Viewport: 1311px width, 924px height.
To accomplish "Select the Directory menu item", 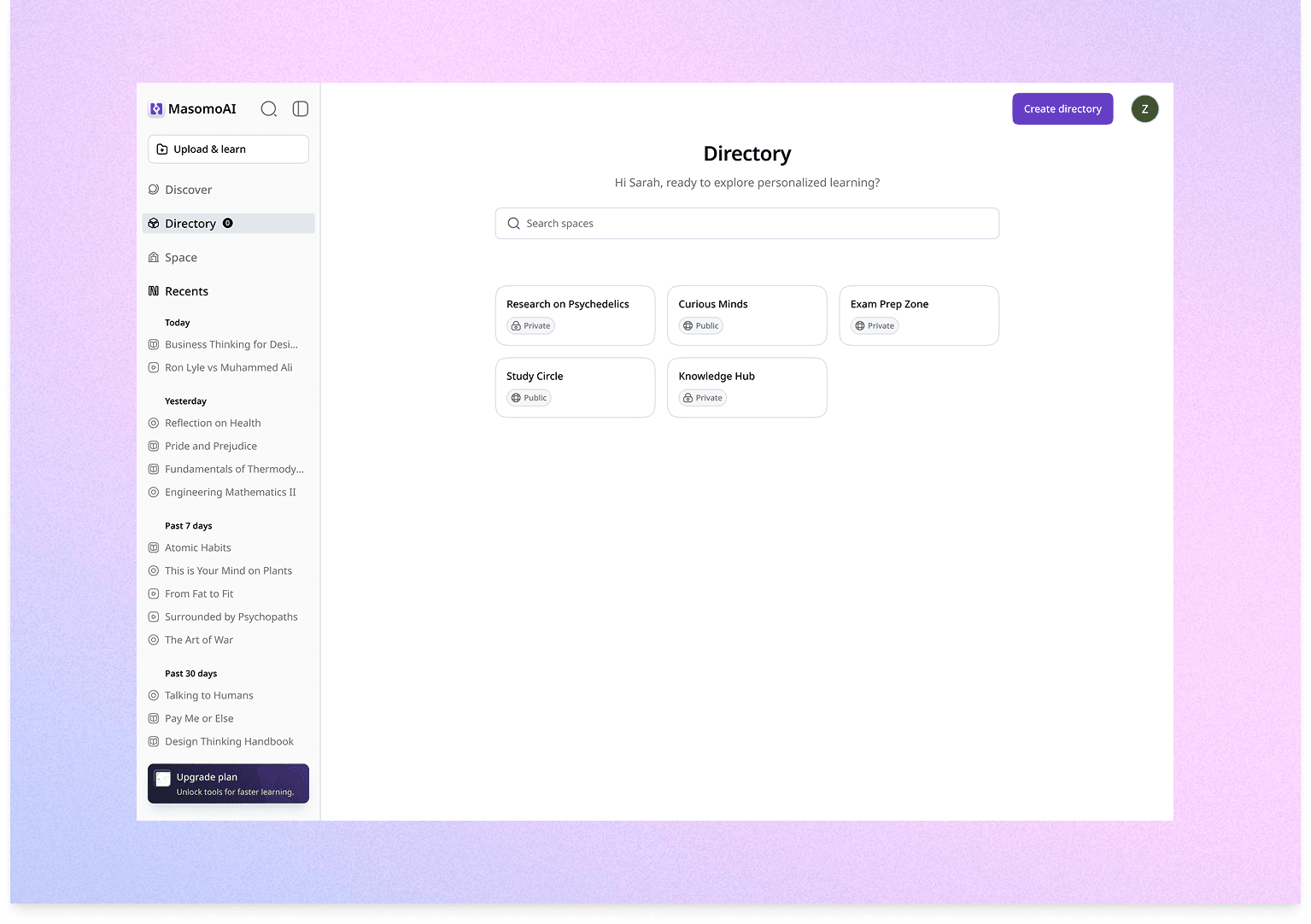I will click(x=228, y=224).
